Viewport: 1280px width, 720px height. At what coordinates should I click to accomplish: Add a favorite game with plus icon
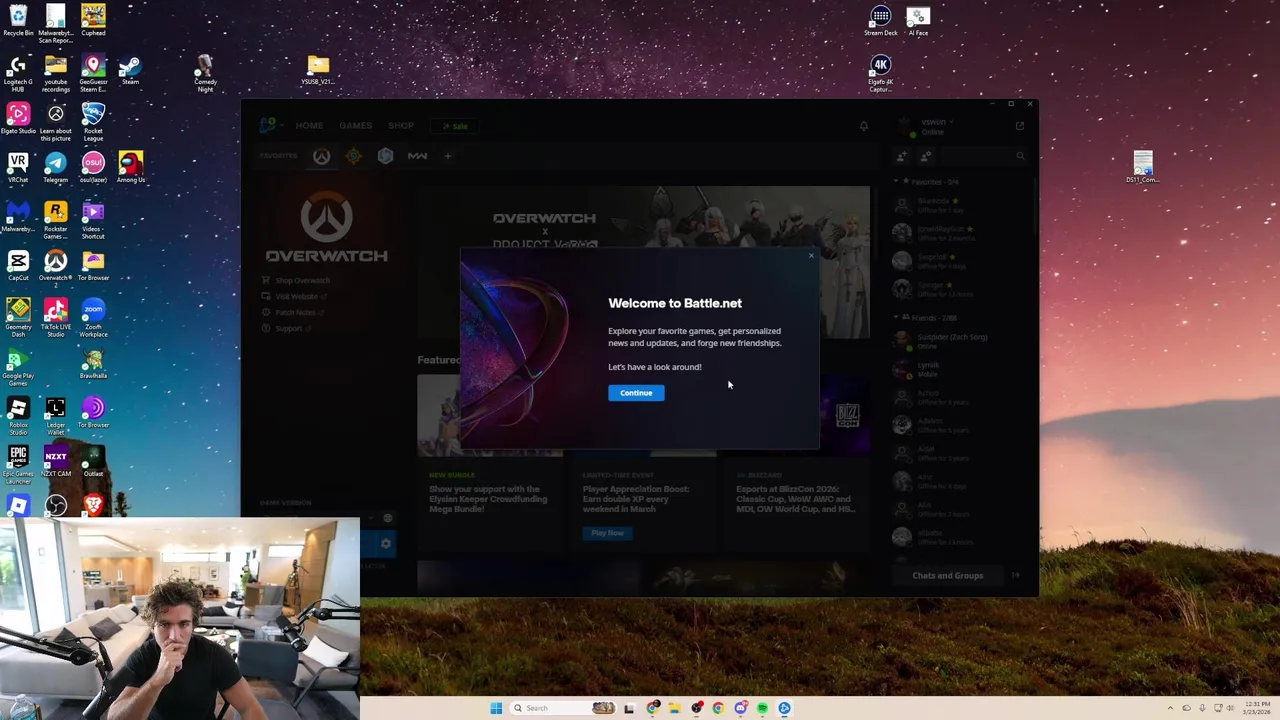click(448, 156)
